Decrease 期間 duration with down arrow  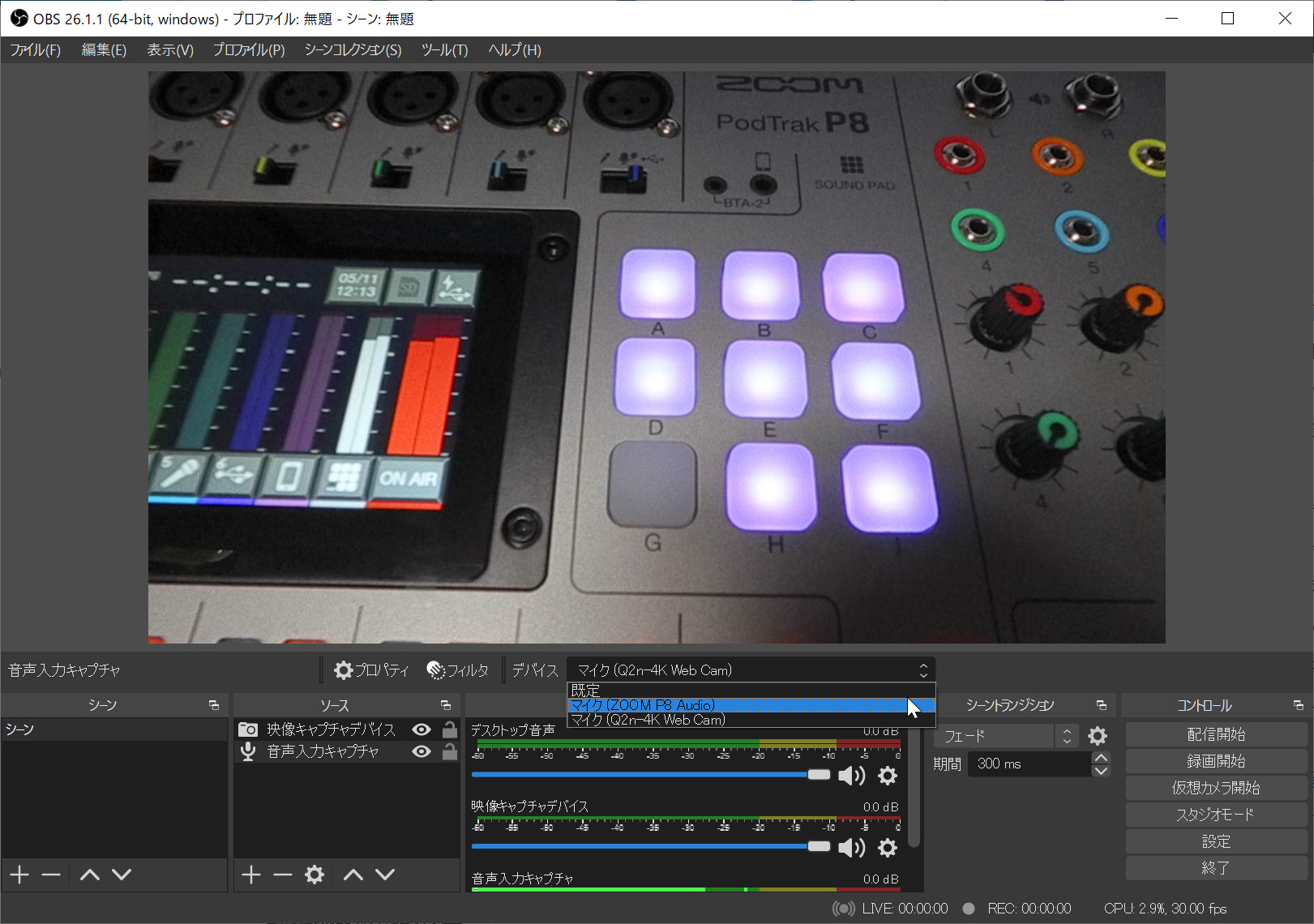(x=1100, y=770)
